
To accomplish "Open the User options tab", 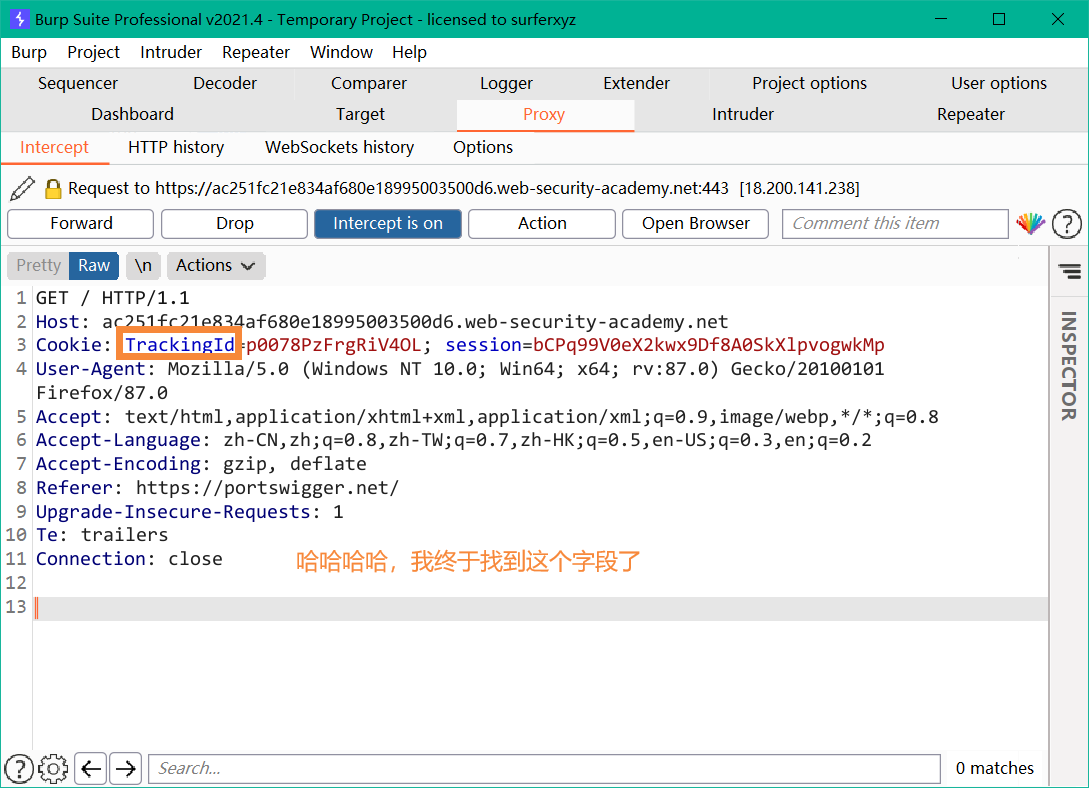I will pos(999,83).
